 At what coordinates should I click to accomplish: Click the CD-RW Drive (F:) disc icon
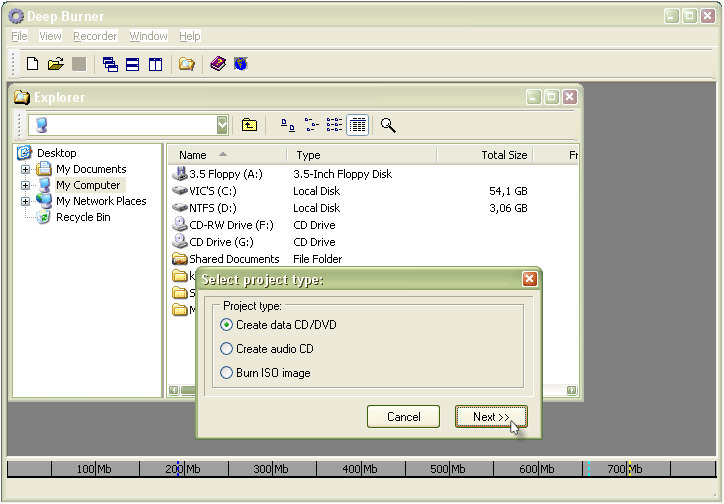point(180,225)
